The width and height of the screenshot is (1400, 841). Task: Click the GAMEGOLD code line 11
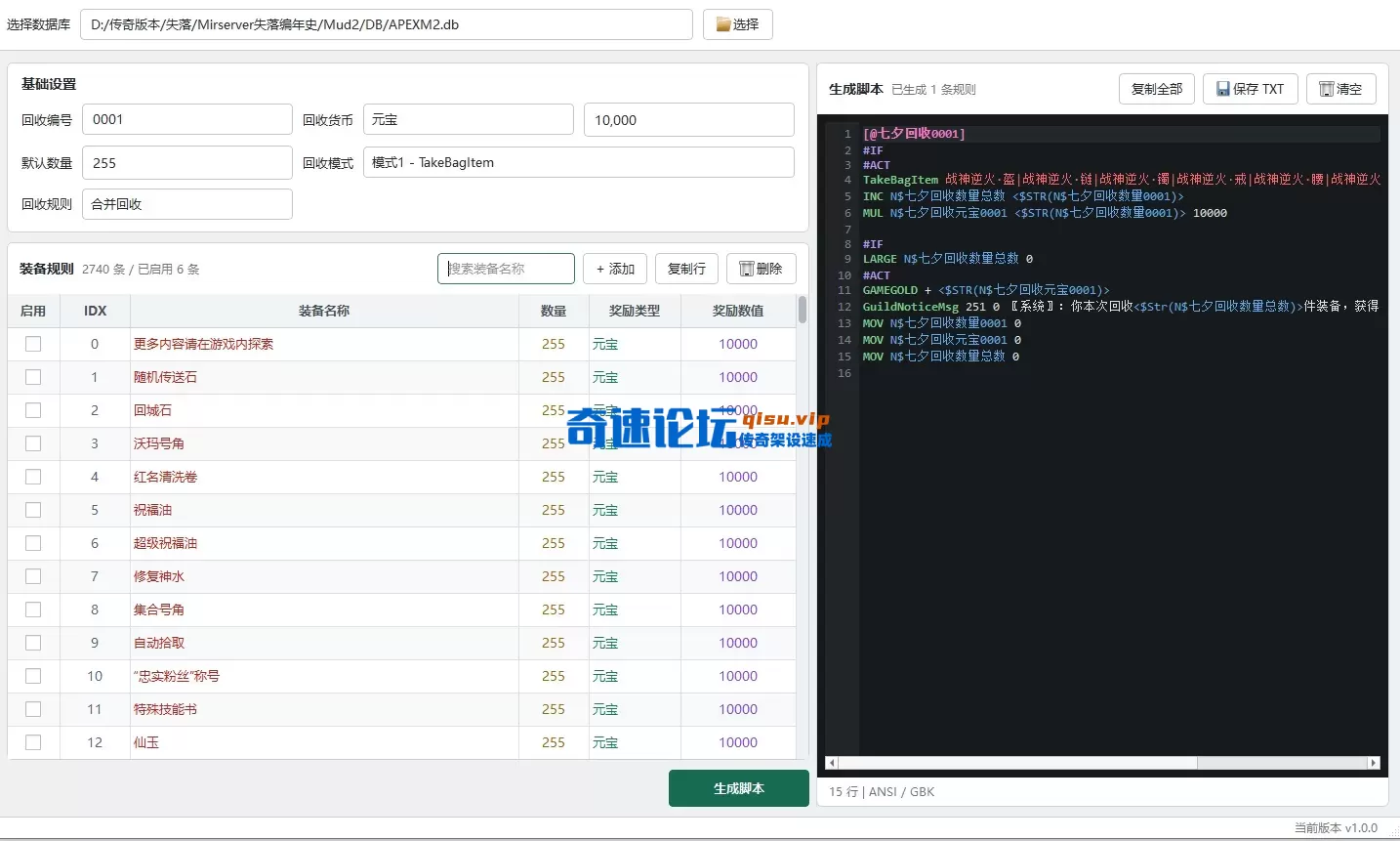986,290
